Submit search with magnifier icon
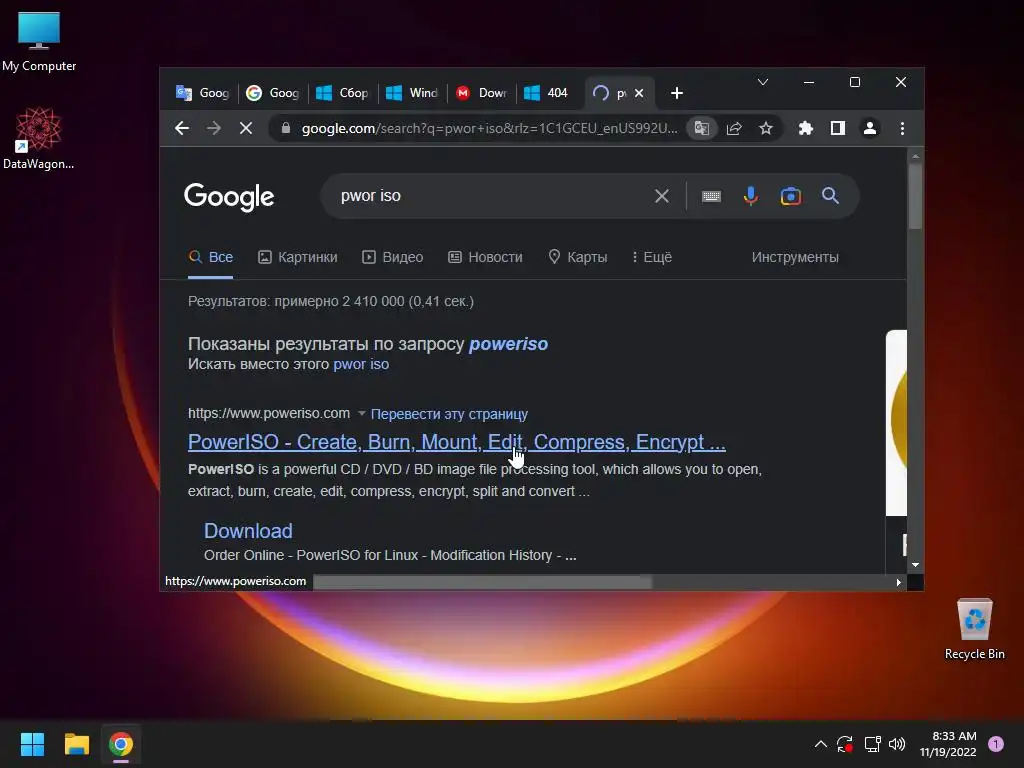This screenshot has width=1024, height=768. [830, 195]
